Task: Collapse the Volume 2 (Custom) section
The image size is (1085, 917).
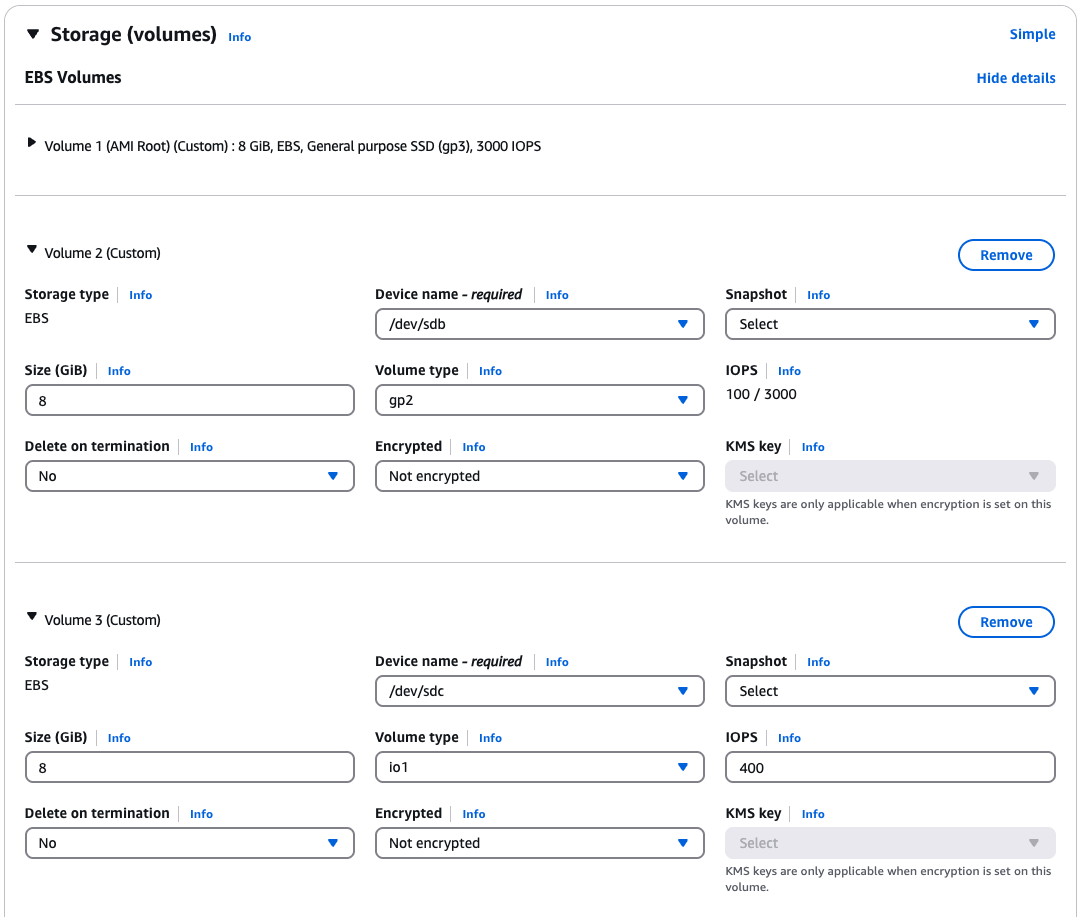Action: click(31, 251)
